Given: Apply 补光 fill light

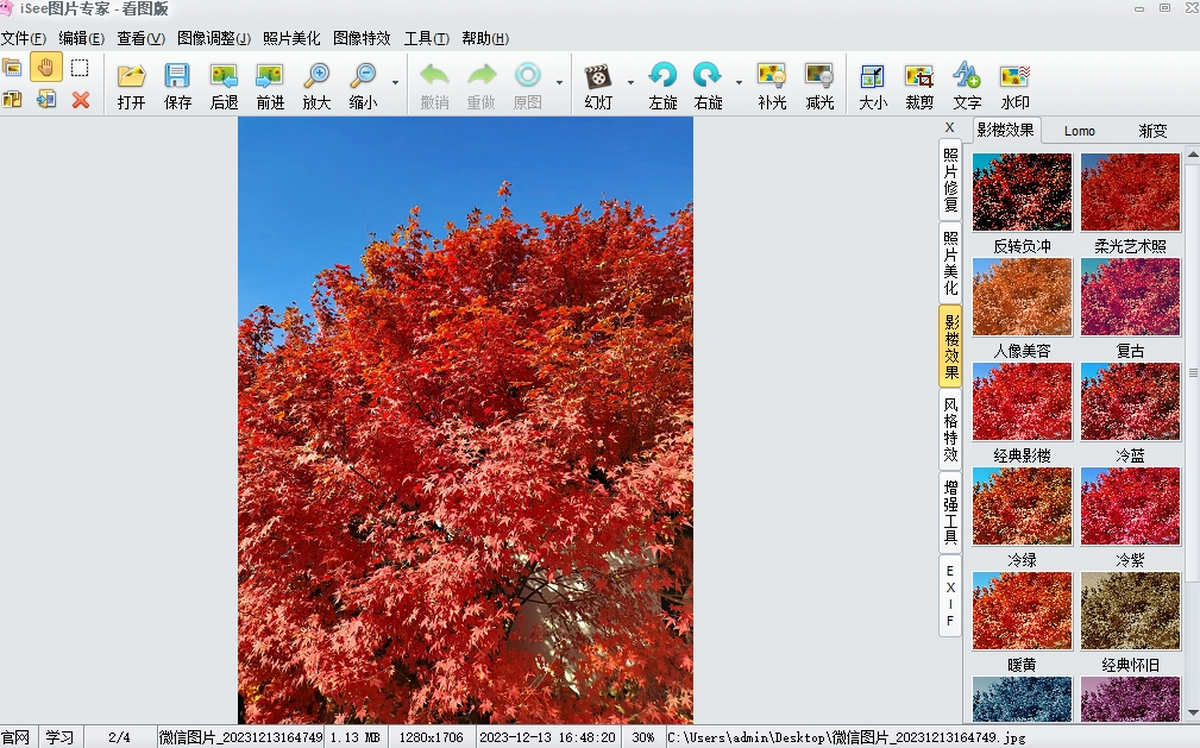Looking at the screenshot, I should click(772, 87).
